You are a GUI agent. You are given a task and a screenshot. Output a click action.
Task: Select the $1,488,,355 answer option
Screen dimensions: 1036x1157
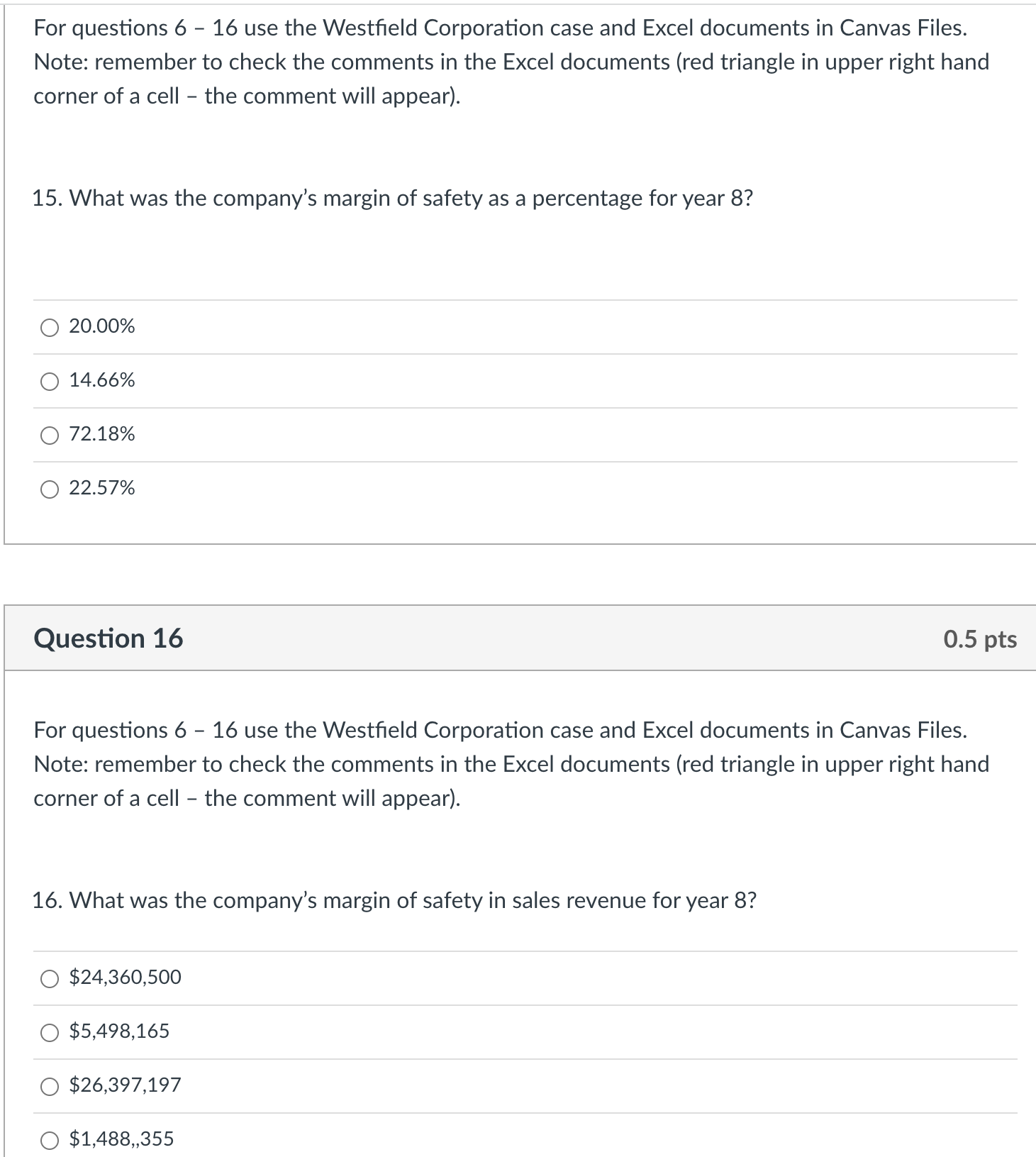coord(48,1139)
